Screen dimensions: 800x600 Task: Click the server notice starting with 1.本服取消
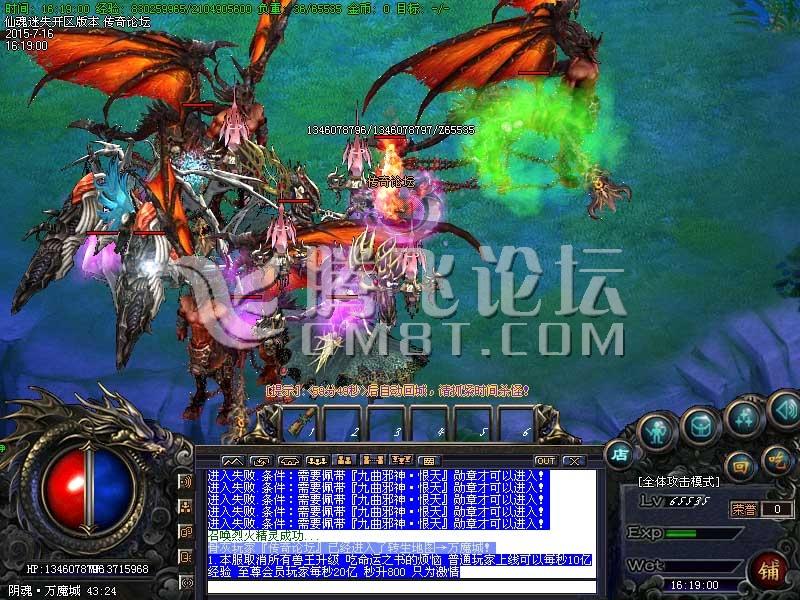click(x=399, y=566)
